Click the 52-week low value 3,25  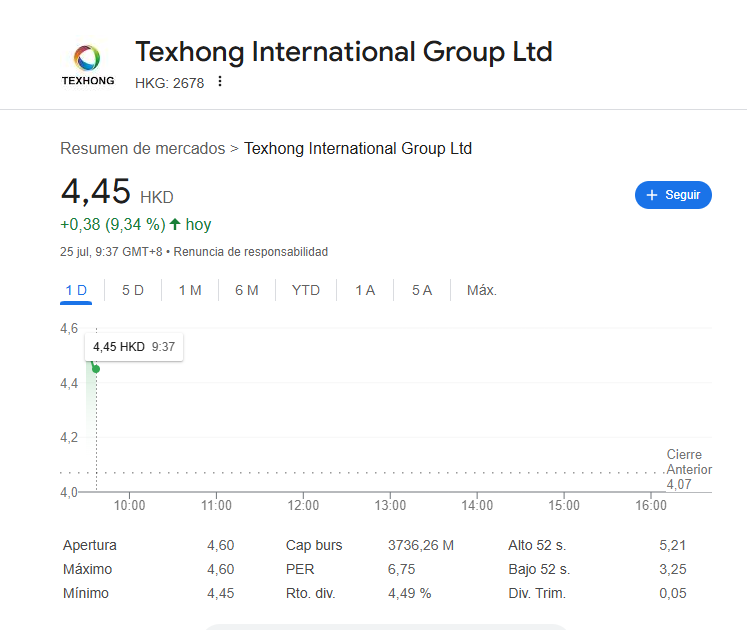[x=673, y=569]
